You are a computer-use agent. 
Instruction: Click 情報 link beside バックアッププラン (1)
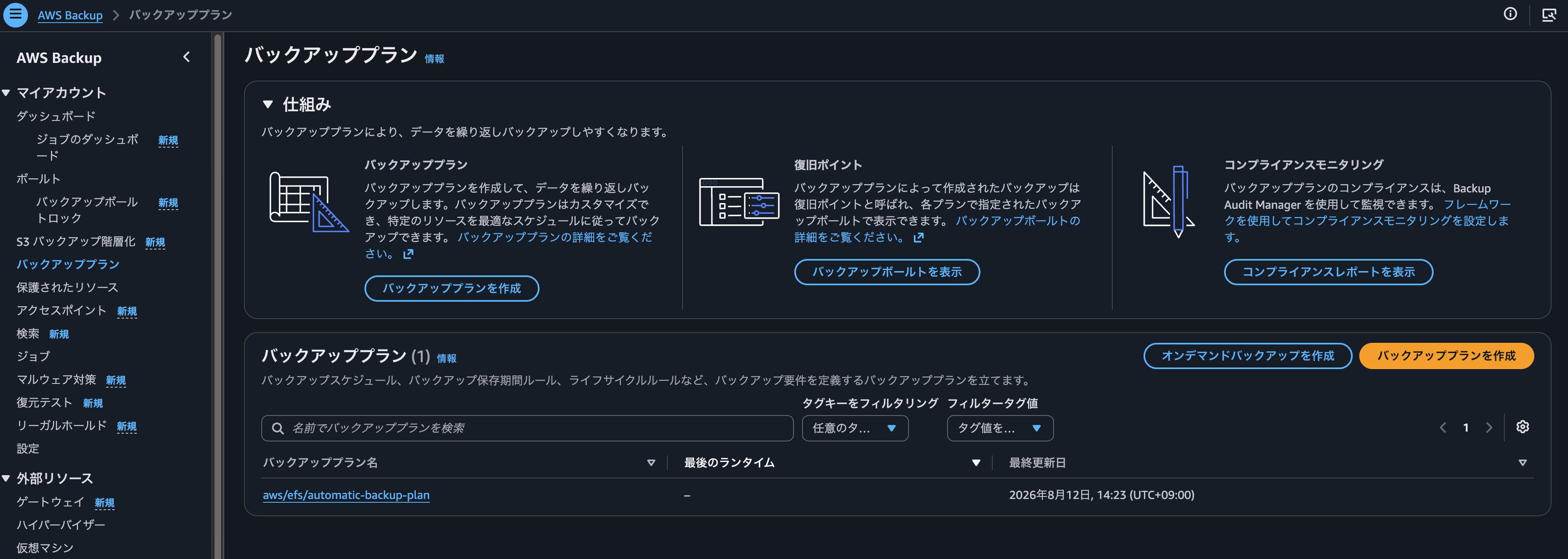tap(446, 358)
